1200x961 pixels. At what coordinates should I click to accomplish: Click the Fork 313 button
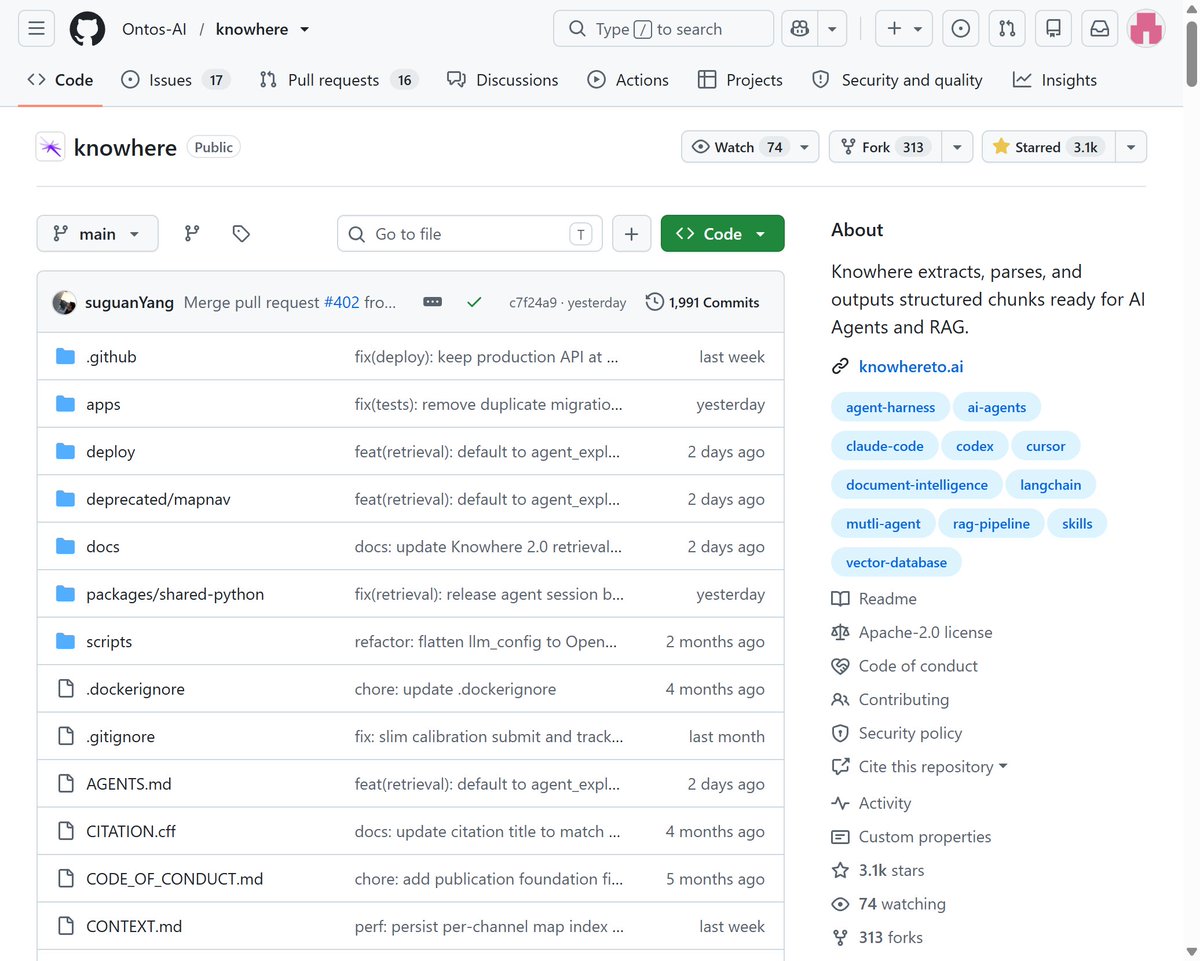[x=885, y=147]
